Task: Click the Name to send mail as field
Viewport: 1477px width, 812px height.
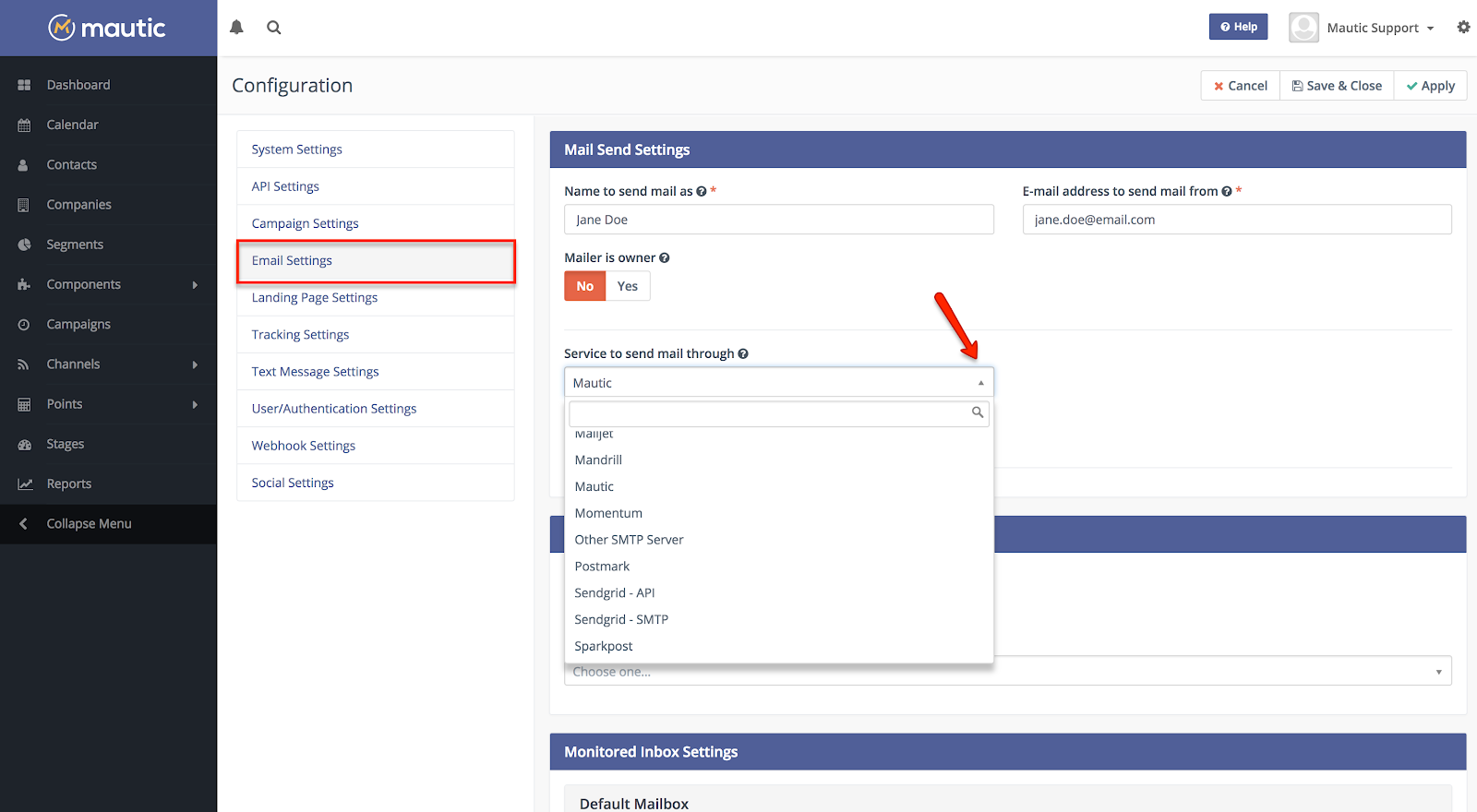Action: click(779, 220)
